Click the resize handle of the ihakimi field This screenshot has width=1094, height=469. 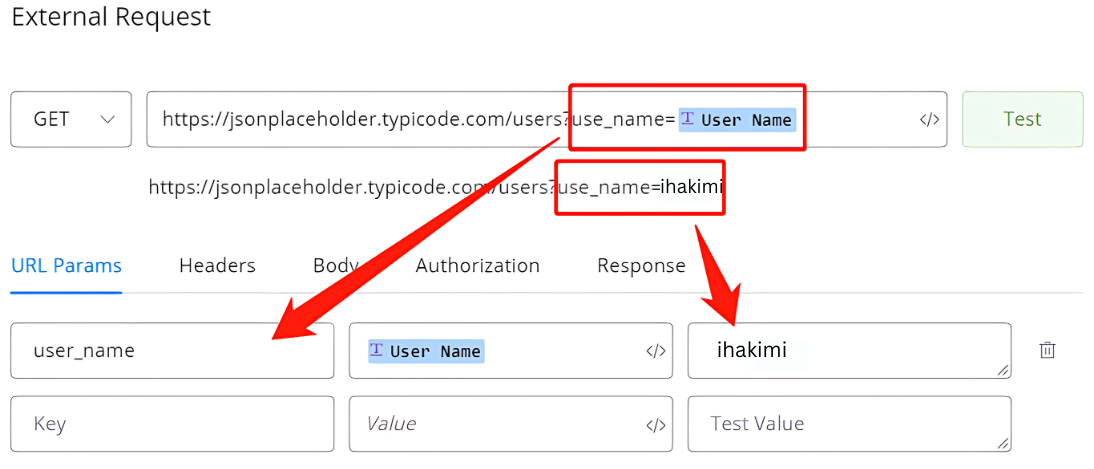coord(1003,372)
